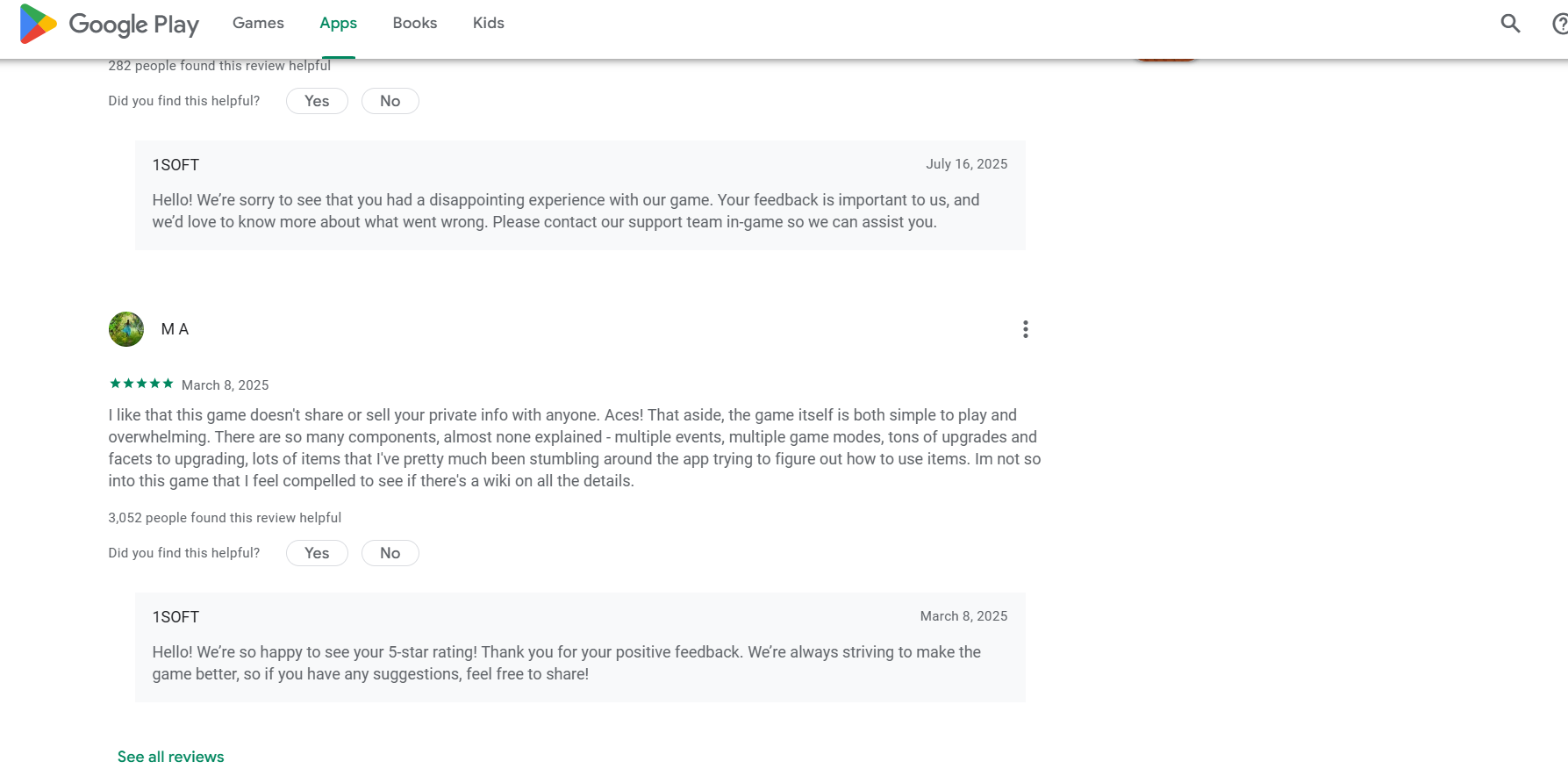Open the Kids section

tap(488, 23)
